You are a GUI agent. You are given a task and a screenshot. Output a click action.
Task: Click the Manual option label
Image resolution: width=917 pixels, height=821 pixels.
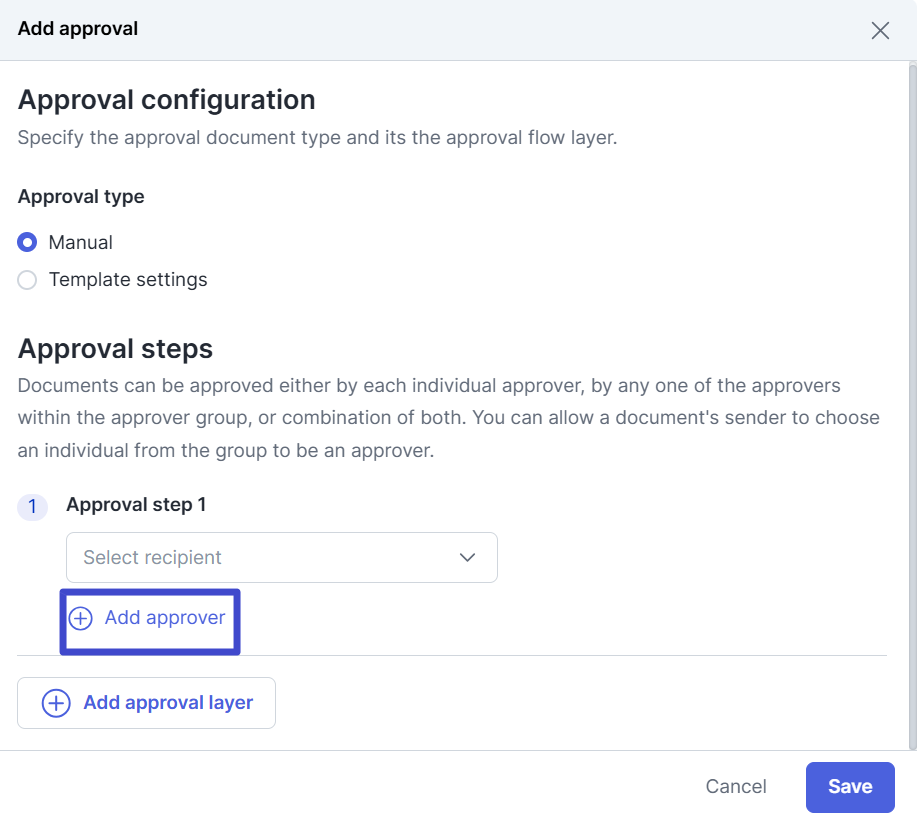[81, 242]
